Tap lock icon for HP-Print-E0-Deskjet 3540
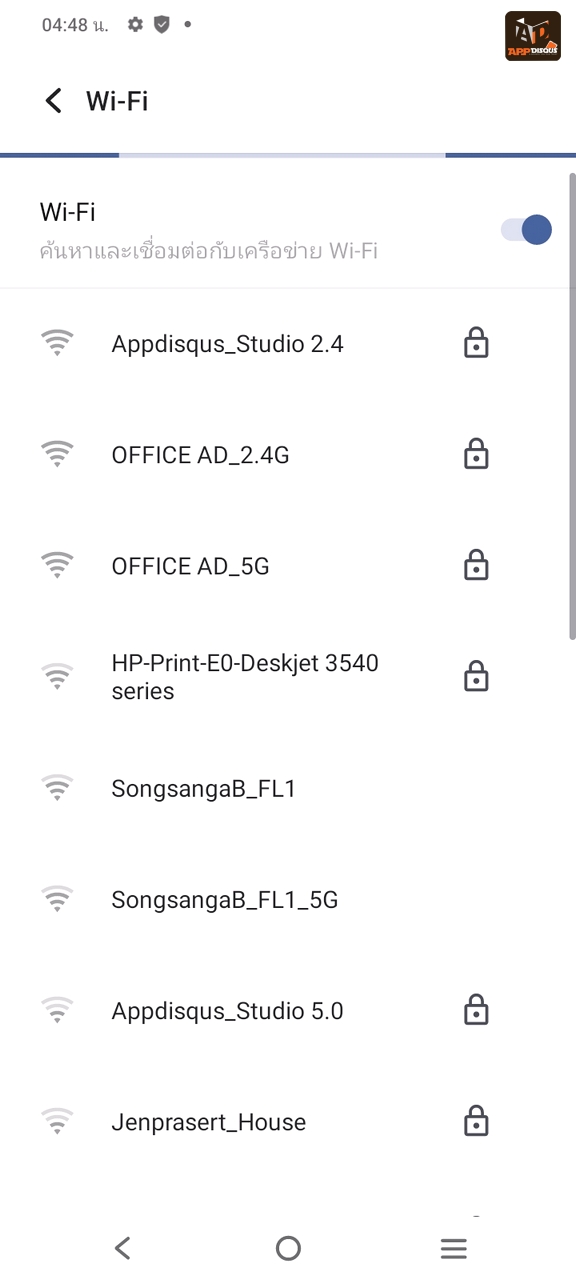This screenshot has height=1280, width=576. (476, 677)
